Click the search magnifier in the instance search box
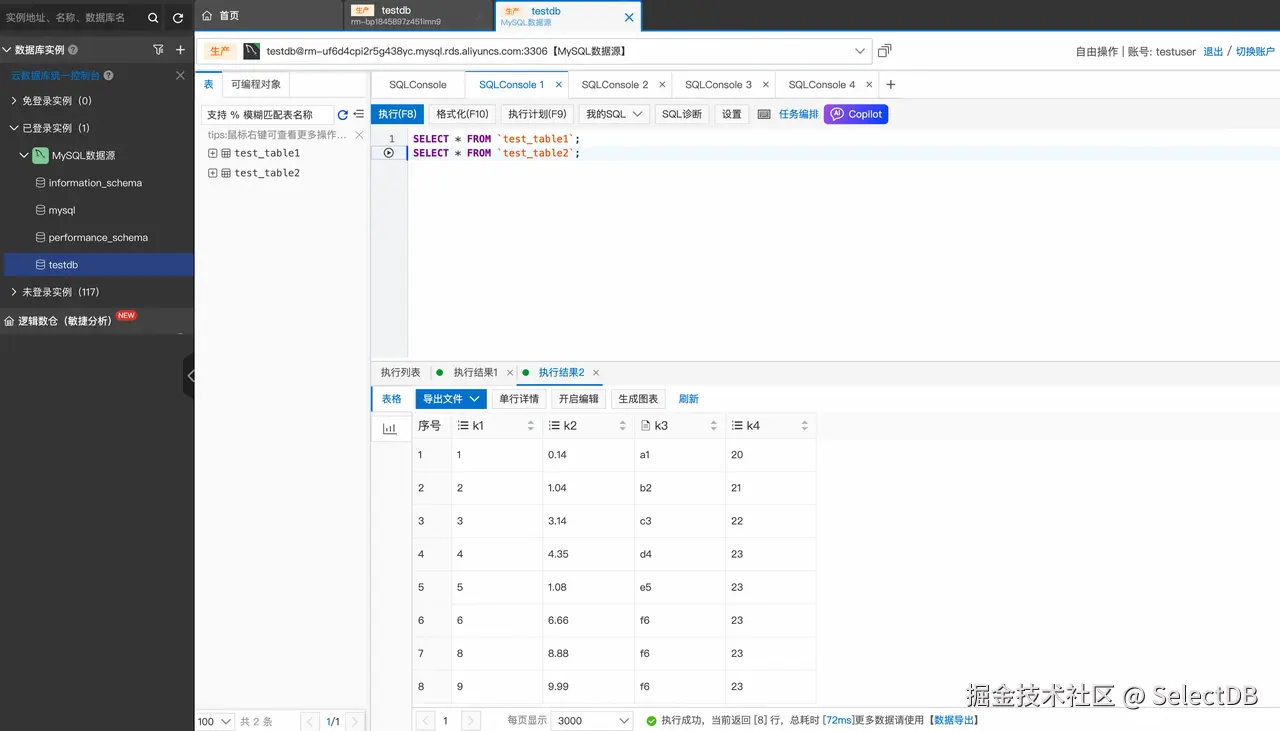This screenshot has width=1280, height=731. [153, 18]
